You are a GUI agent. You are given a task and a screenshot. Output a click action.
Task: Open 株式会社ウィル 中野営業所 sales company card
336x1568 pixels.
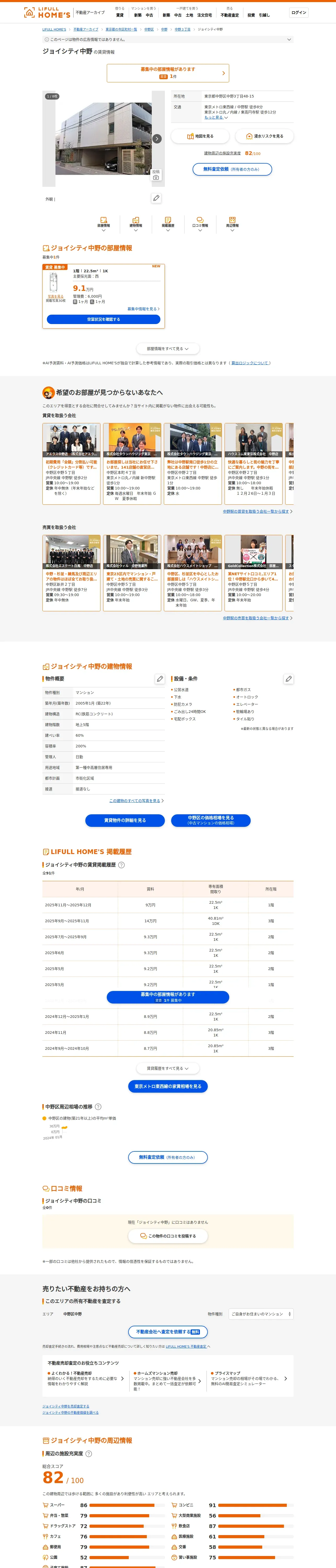[132, 573]
